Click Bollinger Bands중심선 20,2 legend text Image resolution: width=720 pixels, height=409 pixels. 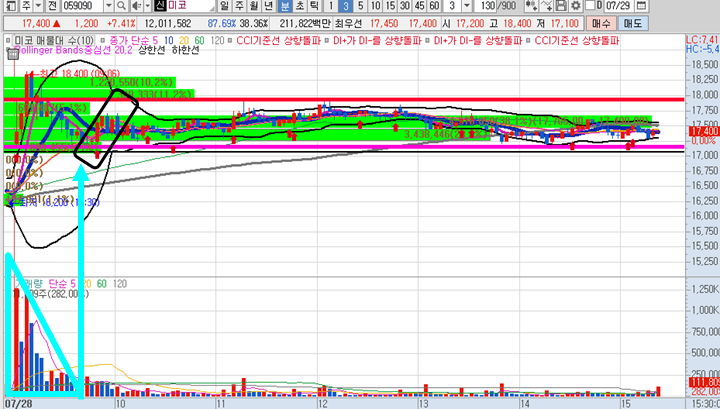coord(73,50)
